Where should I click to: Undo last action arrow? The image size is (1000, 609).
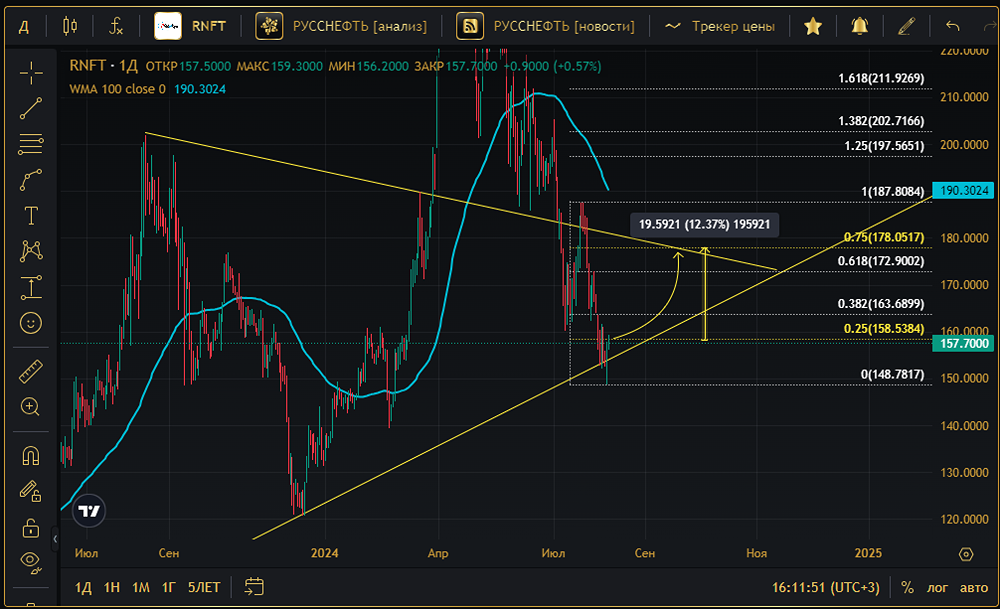(x=953, y=26)
